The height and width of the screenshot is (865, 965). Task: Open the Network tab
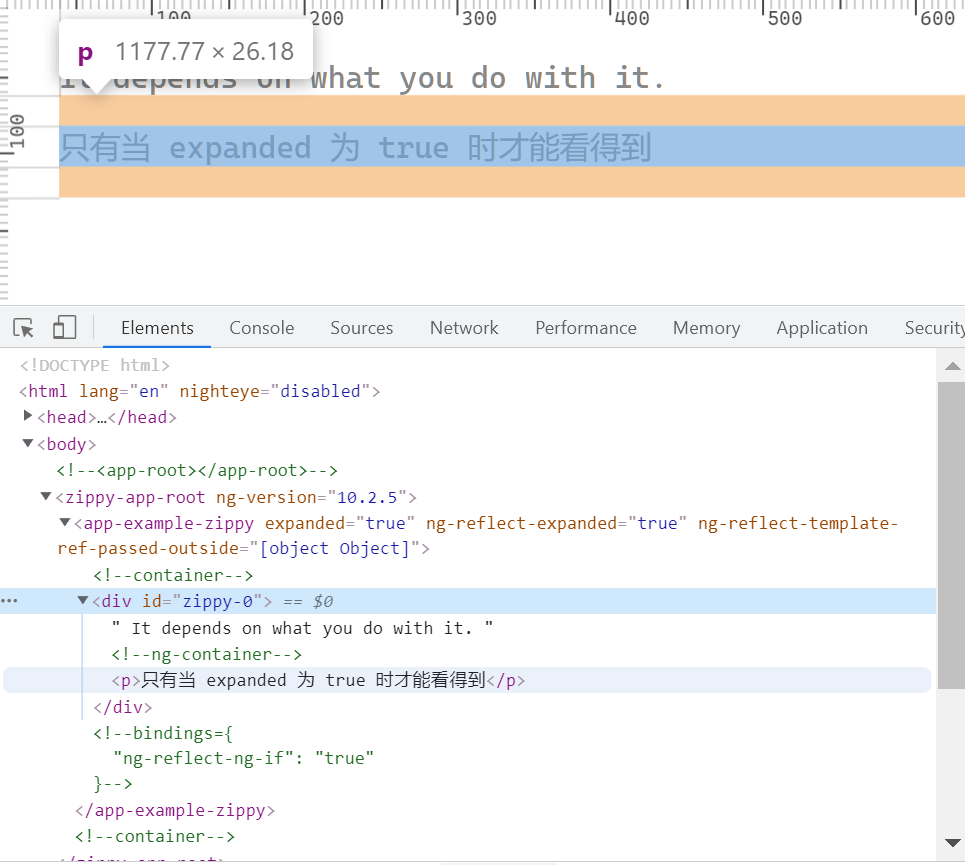click(x=464, y=328)
